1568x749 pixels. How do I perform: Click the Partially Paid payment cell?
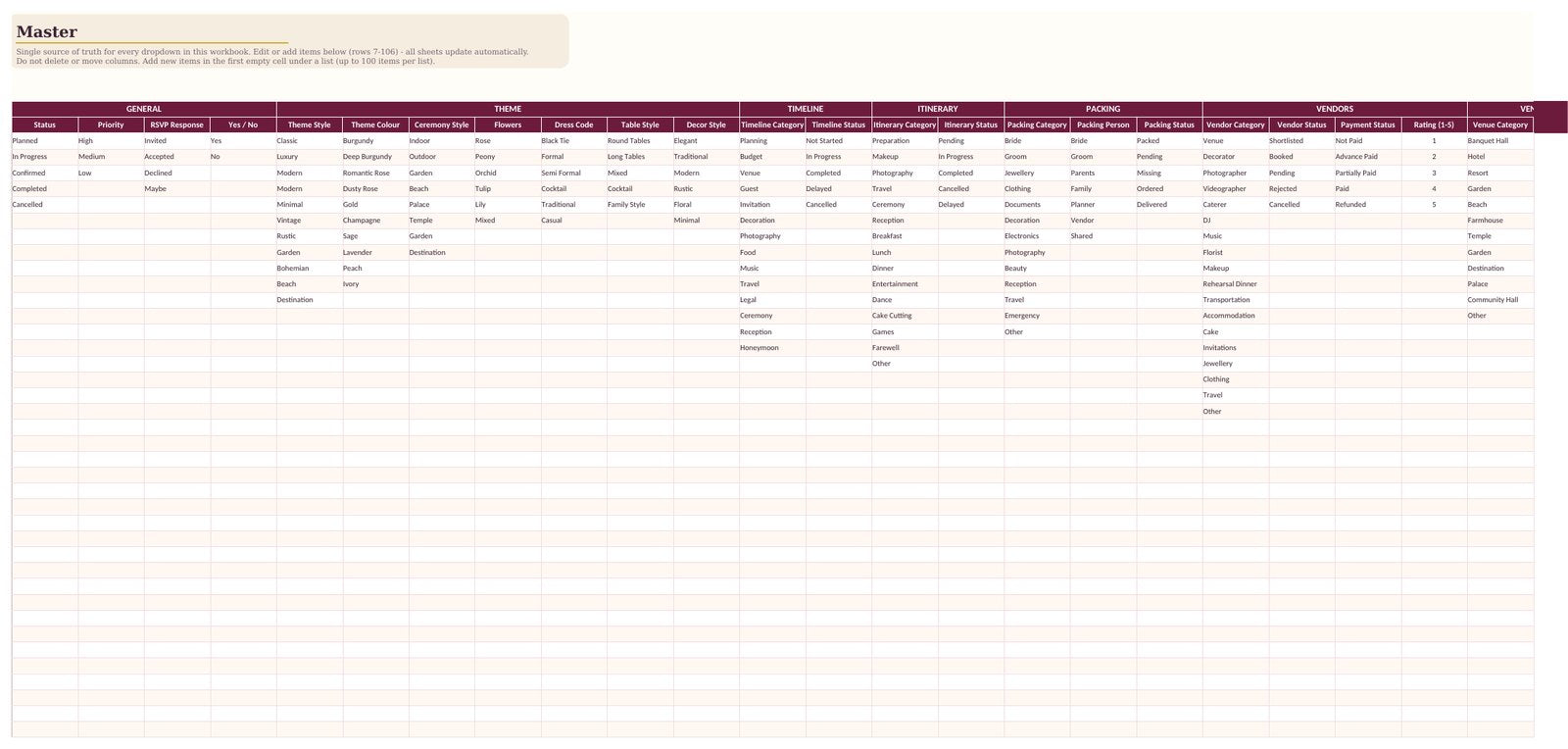pyautogui.click(x=1367, y=174)
